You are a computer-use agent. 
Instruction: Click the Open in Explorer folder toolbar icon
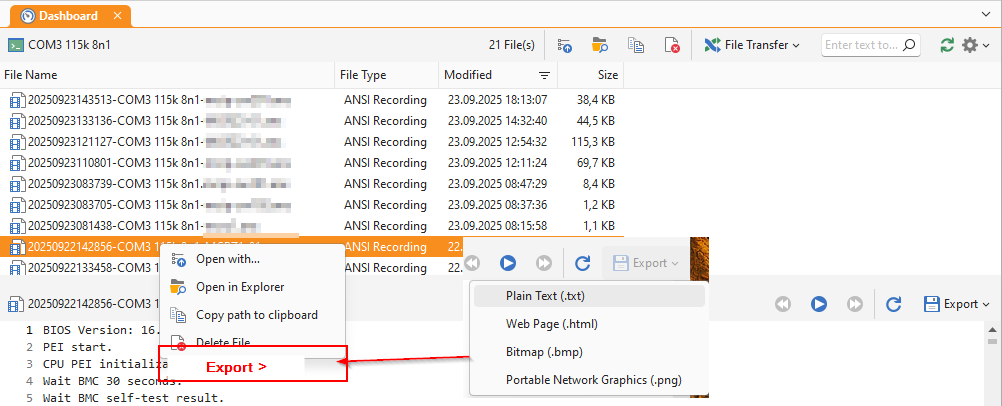coord(600,45)
